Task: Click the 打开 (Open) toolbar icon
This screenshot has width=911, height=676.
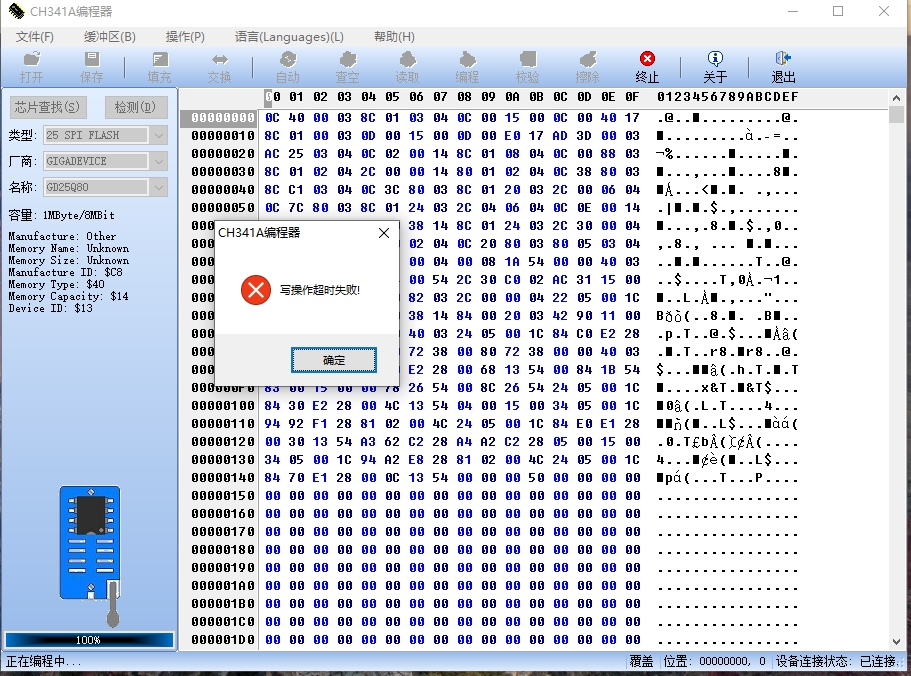Action: [x=31, y=67]
